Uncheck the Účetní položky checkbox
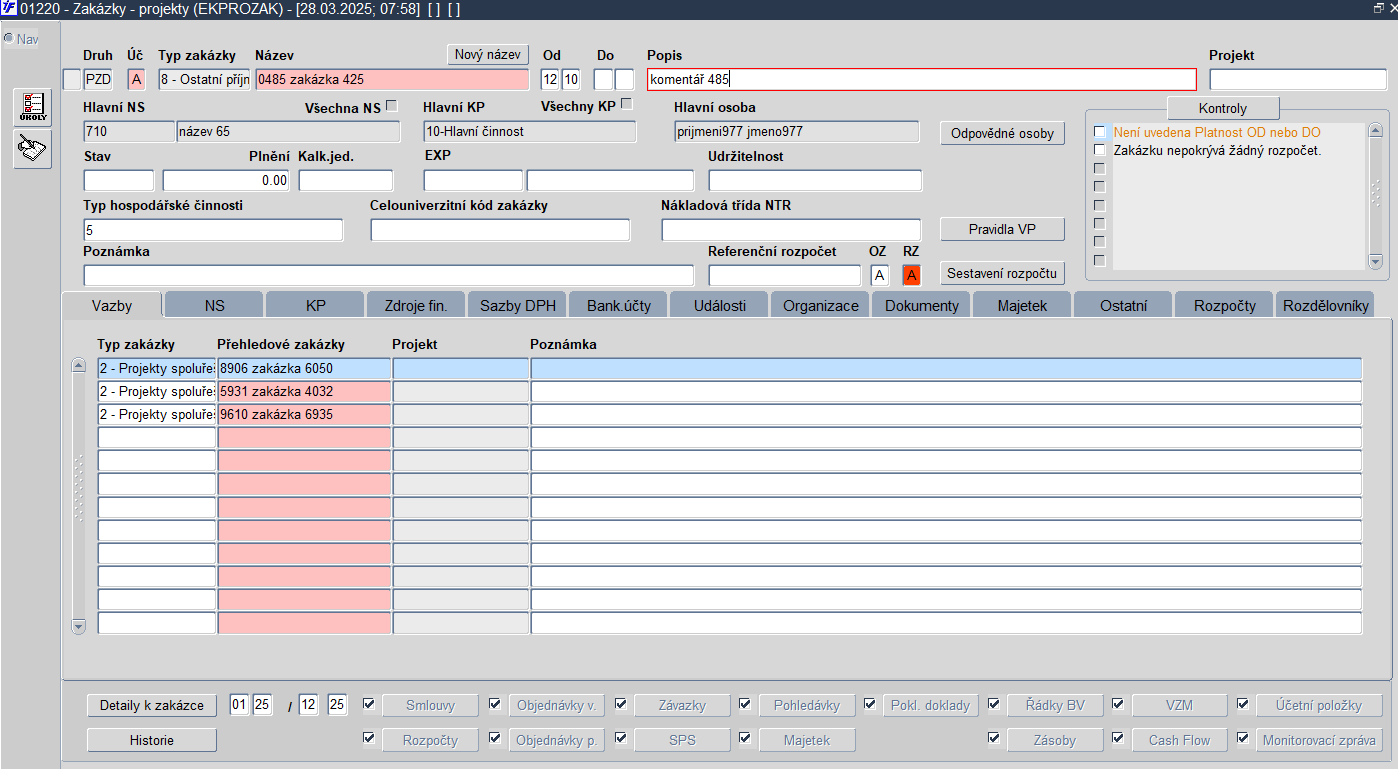The width and height of the screenshot is (1398, 769). click(x=1243, y=704)
